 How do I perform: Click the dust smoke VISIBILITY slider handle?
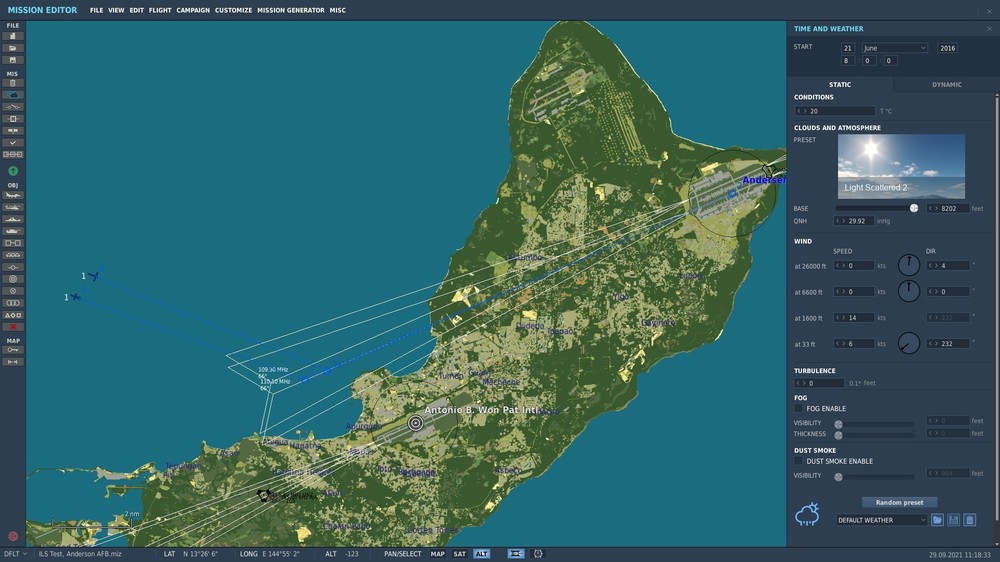coord(839,477)
